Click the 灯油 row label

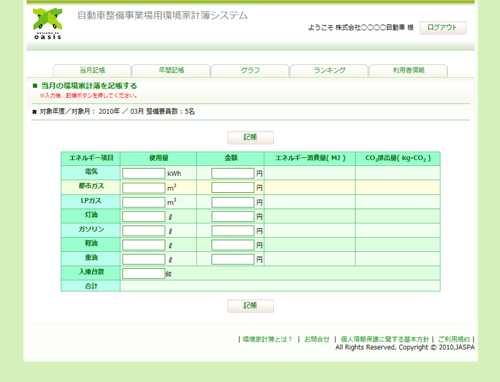pos(91,215)
